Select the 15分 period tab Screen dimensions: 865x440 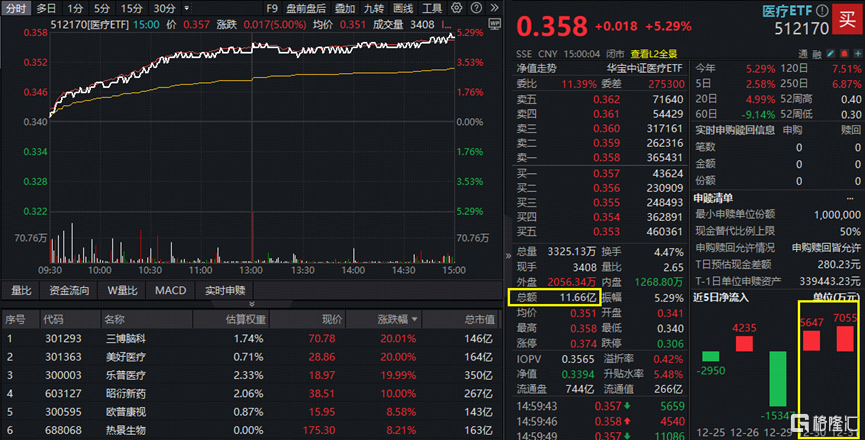point(131,8)
